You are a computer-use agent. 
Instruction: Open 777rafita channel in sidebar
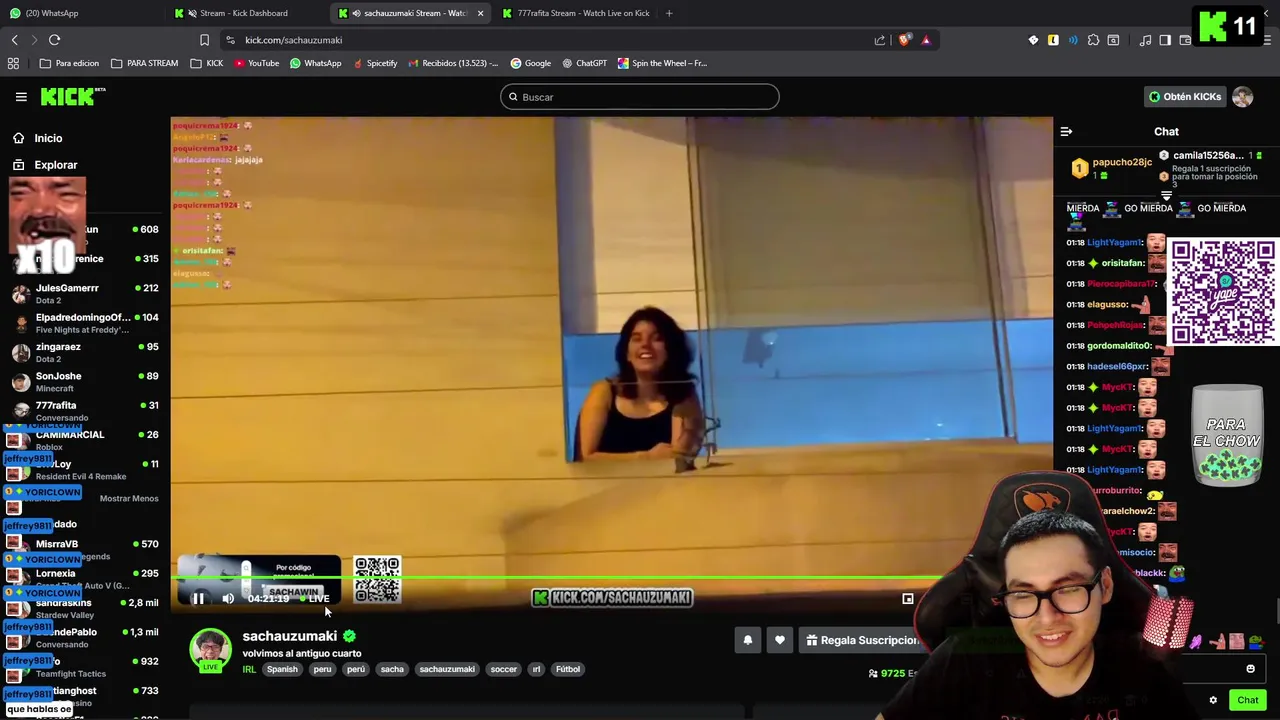[85, 411]
